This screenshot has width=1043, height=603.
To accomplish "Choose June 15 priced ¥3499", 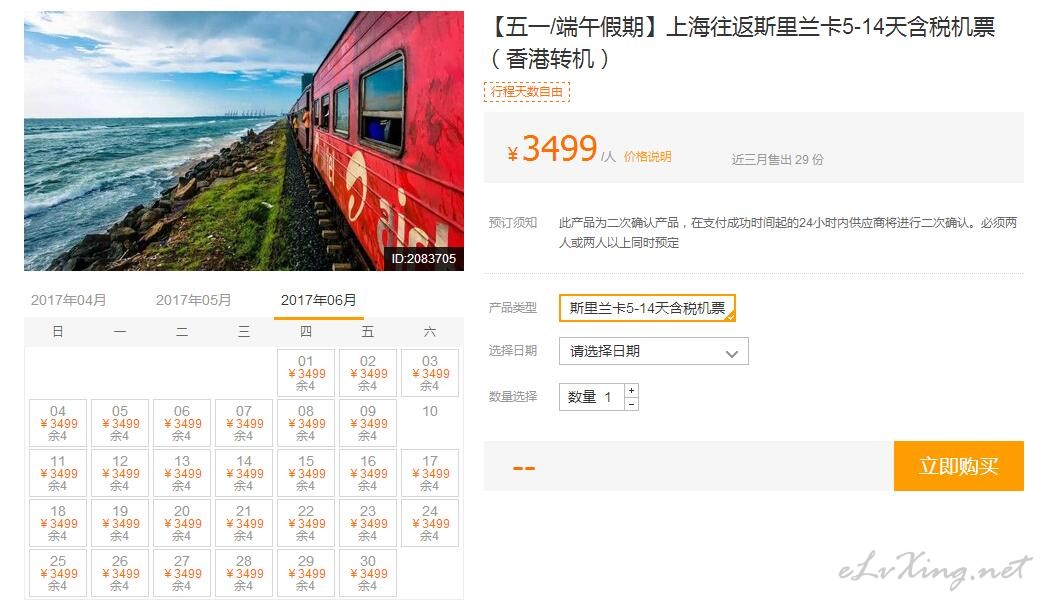I will pos(306,473).
